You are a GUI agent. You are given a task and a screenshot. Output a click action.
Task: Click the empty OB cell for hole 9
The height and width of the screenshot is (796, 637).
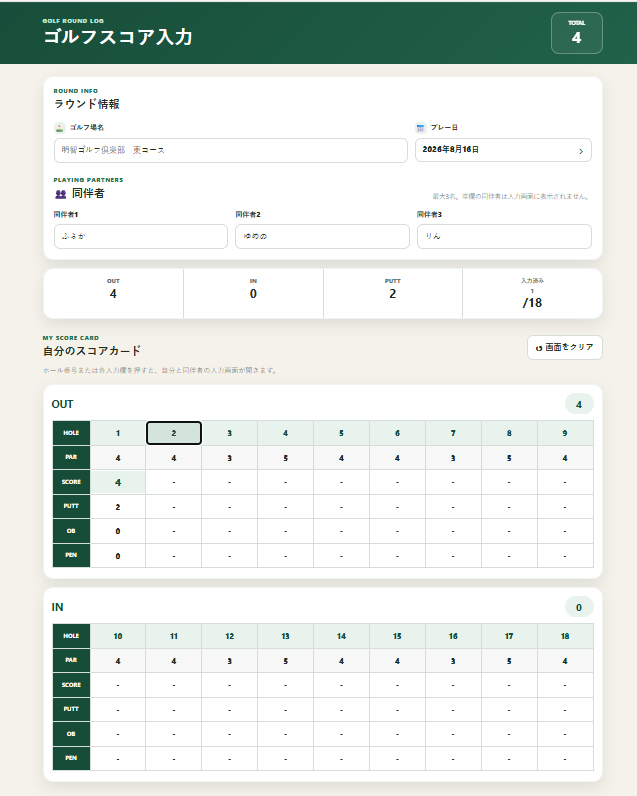[x=565, y=531]
